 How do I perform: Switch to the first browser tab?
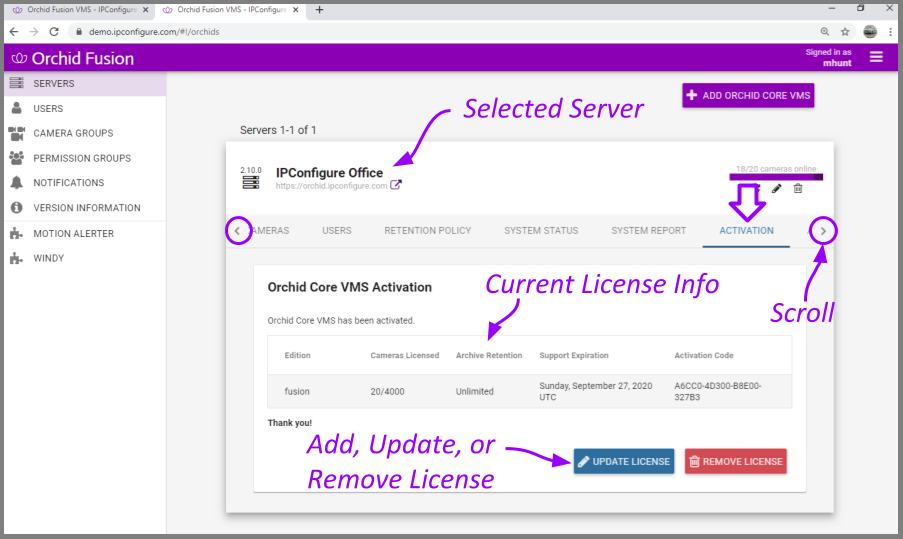(81, 10)
